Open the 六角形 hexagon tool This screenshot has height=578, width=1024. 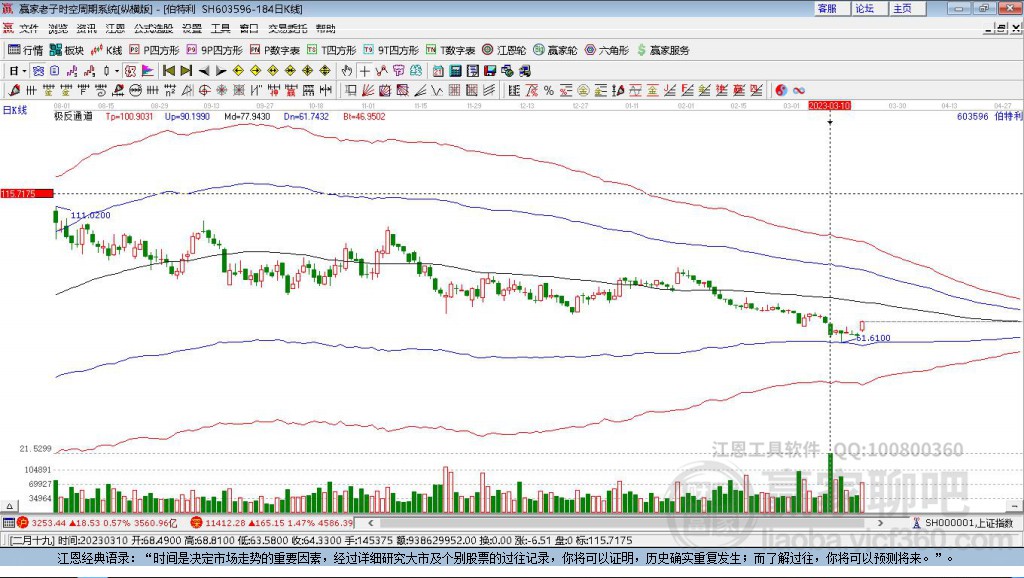pyautogui.click(x=607, y=50)
